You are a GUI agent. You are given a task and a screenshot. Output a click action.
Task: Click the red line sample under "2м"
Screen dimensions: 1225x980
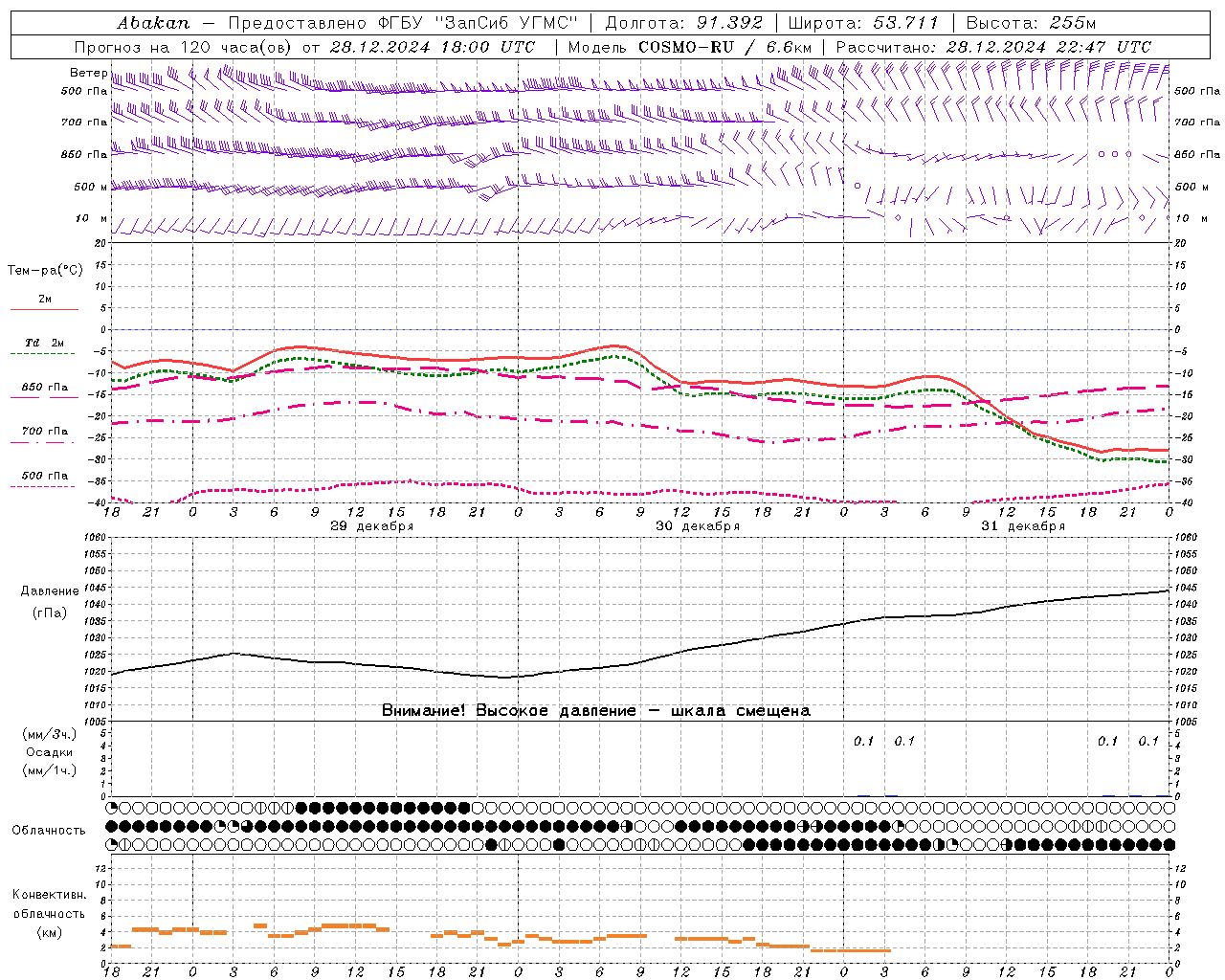[x=44, y=310]
